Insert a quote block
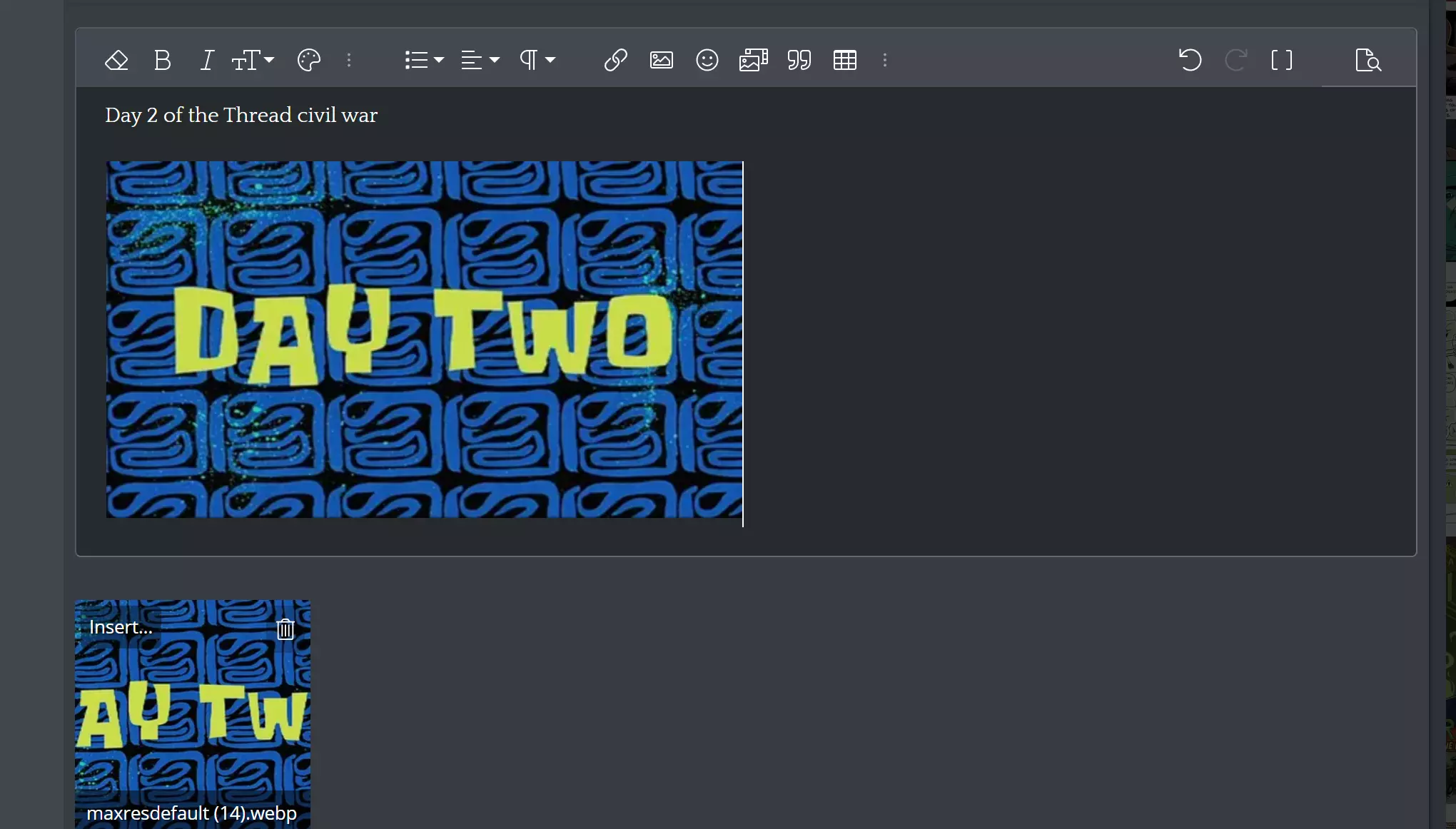The height and width of the screenshot is (829, 1456). point(799,60)
